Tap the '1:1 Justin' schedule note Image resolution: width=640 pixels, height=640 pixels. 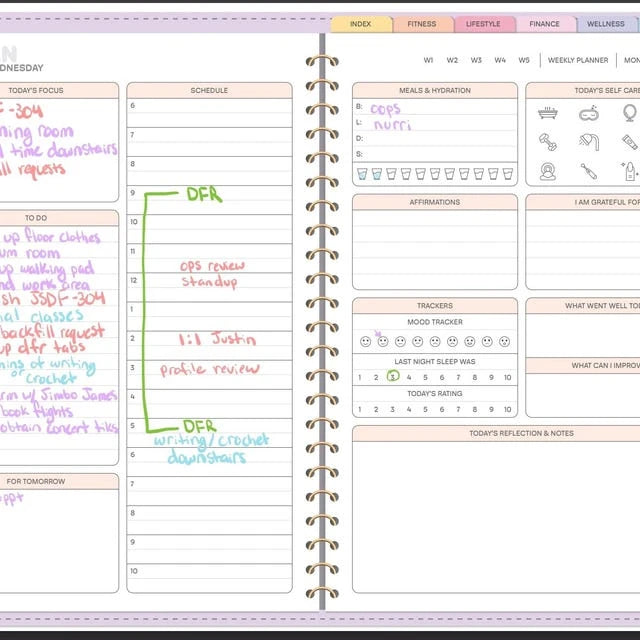coord(218,339)
